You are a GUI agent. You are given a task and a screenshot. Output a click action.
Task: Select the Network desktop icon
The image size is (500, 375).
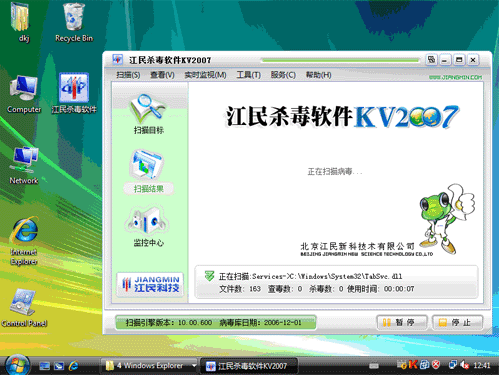click(x=24, y=165)
